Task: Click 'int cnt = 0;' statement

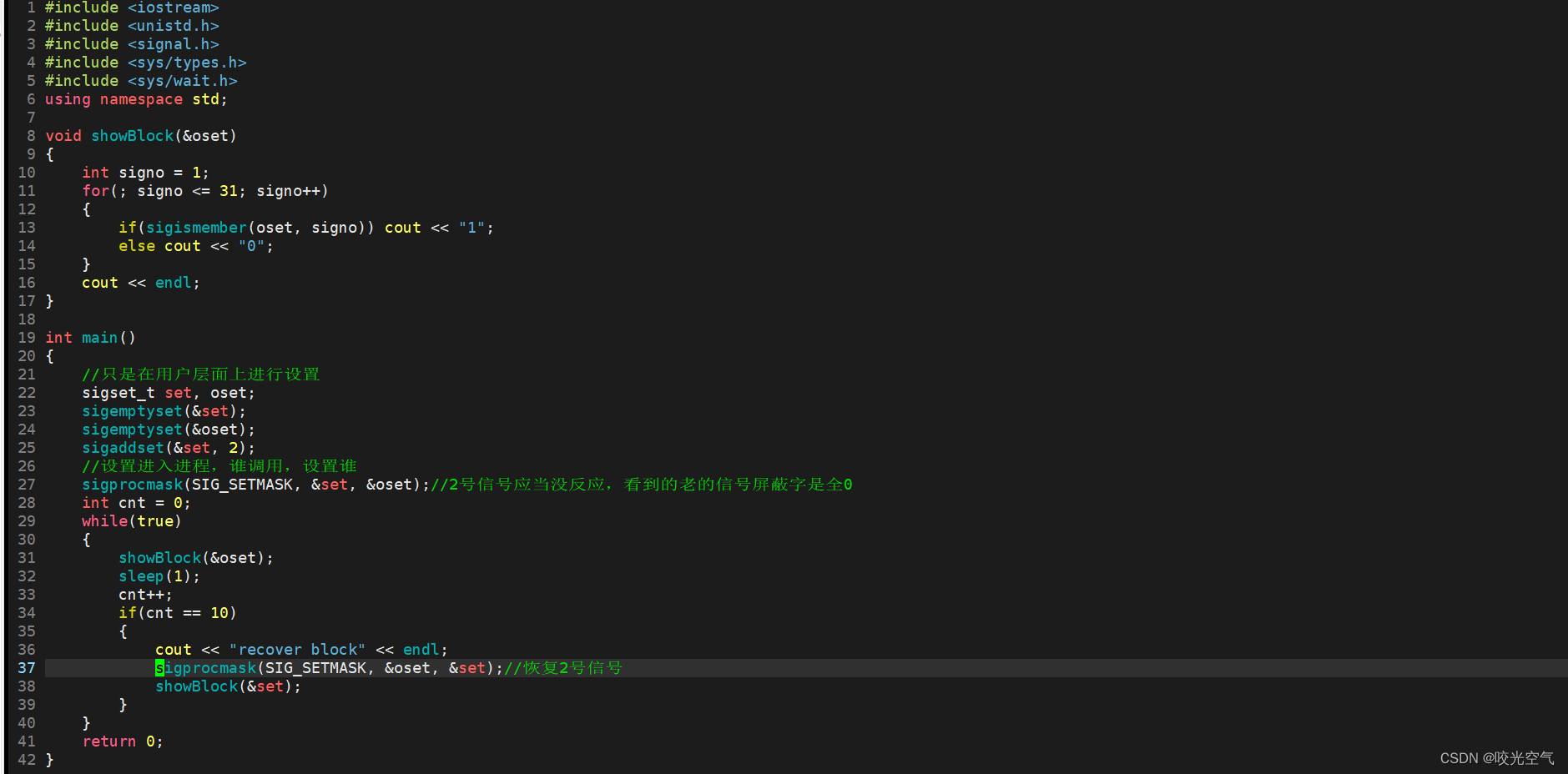Action: [x=137, y=503]
